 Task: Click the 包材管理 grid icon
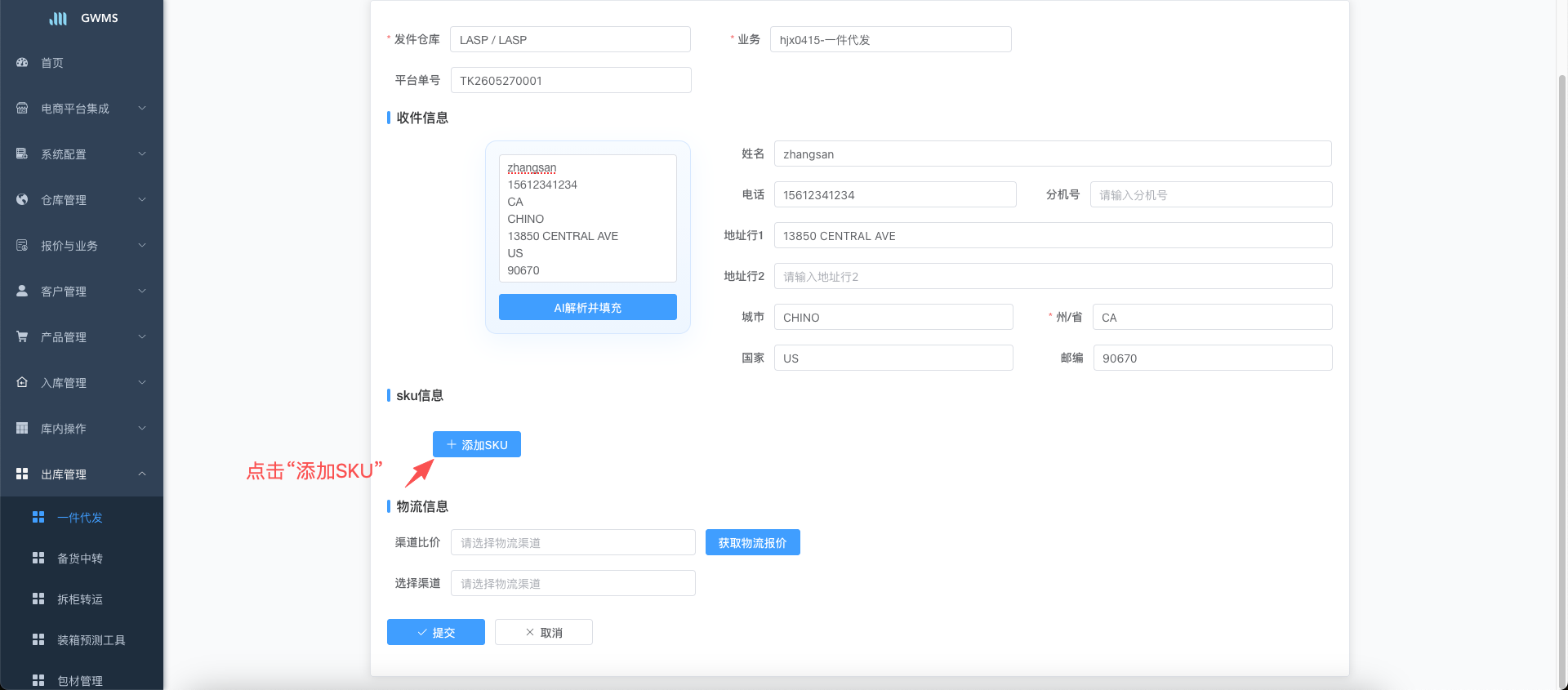(x=38, y=680)
